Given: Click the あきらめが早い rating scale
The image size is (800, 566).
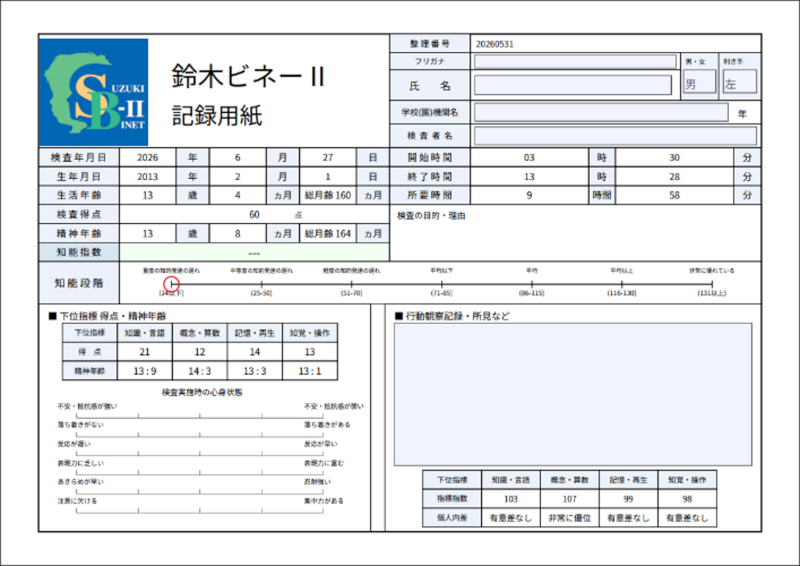Looking at the screenshot, I should (200, 492).
